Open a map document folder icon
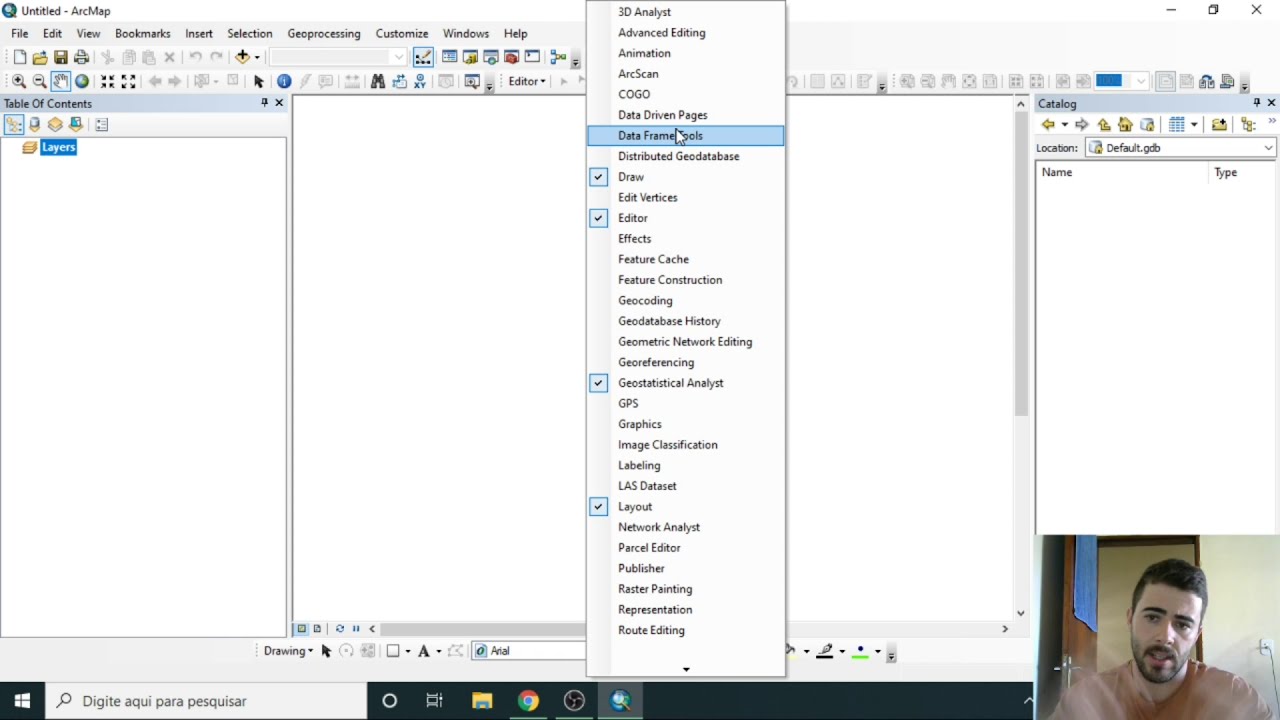Viewport: 1280px width, 720px height. coord(40,57)
